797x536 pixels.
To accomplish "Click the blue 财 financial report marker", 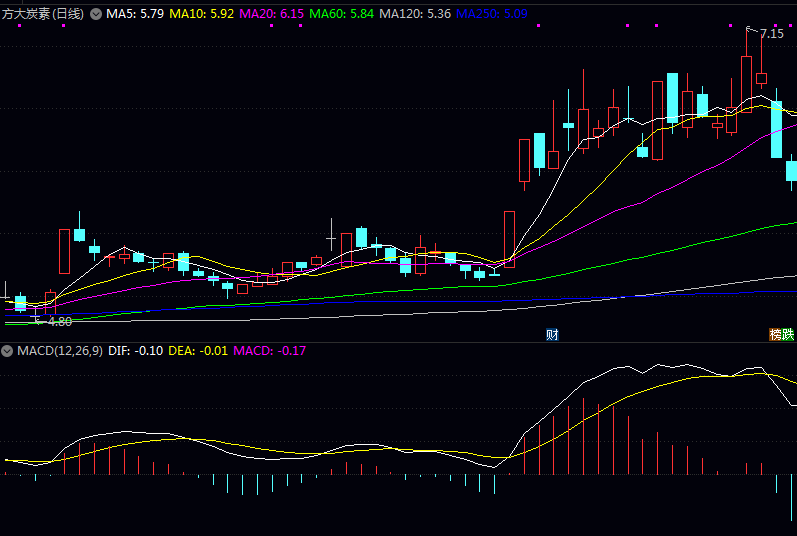I will (552, 334).
